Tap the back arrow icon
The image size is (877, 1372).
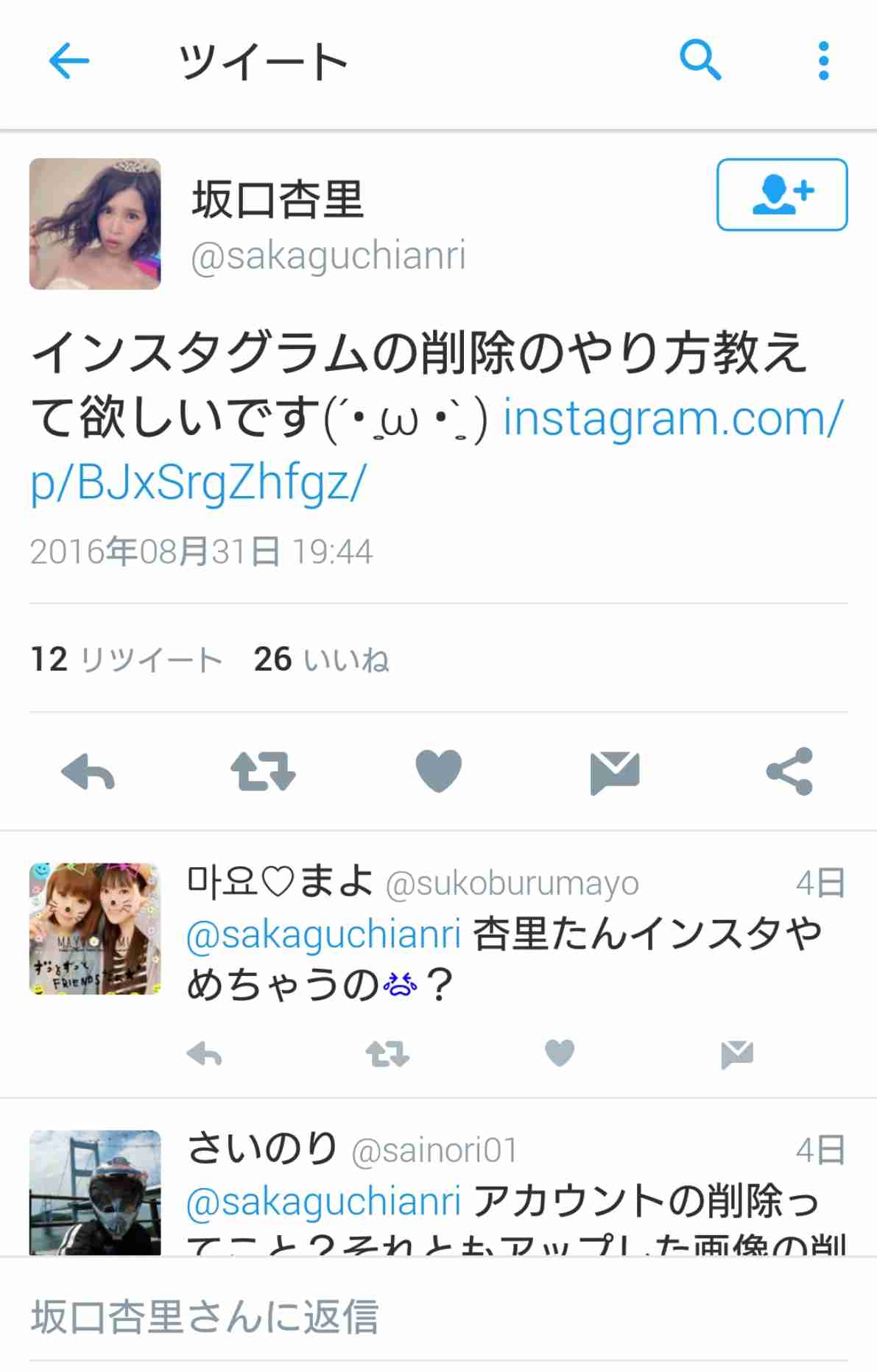tap(68, 60)
